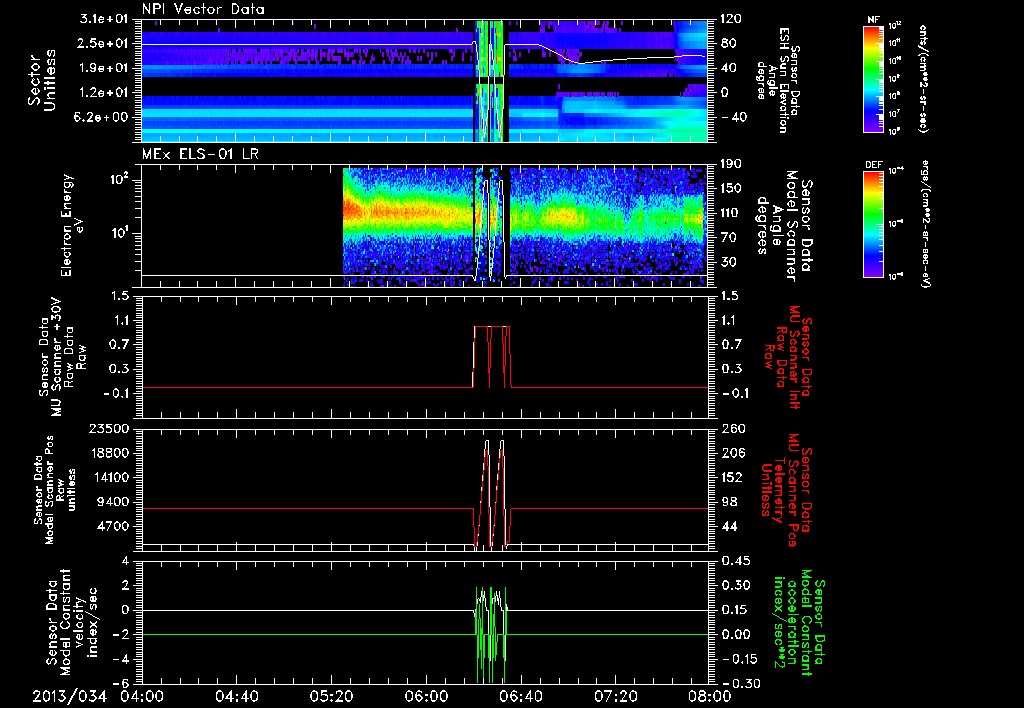The image size is (1024, 708).
Task: Click the NF flux color bar
Action: point(873,78)
